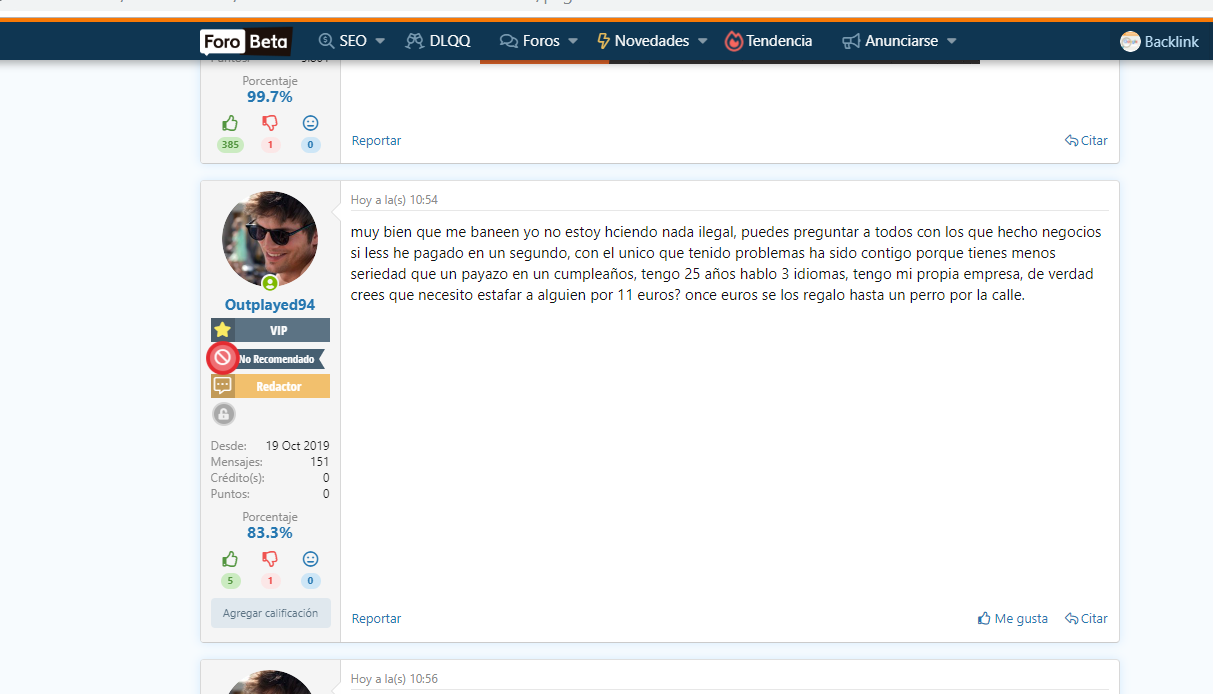The width and height of the screenshot is (1213, 694).
Task: Click the 99.7% percentage value
Action: (x=270, y=97)
